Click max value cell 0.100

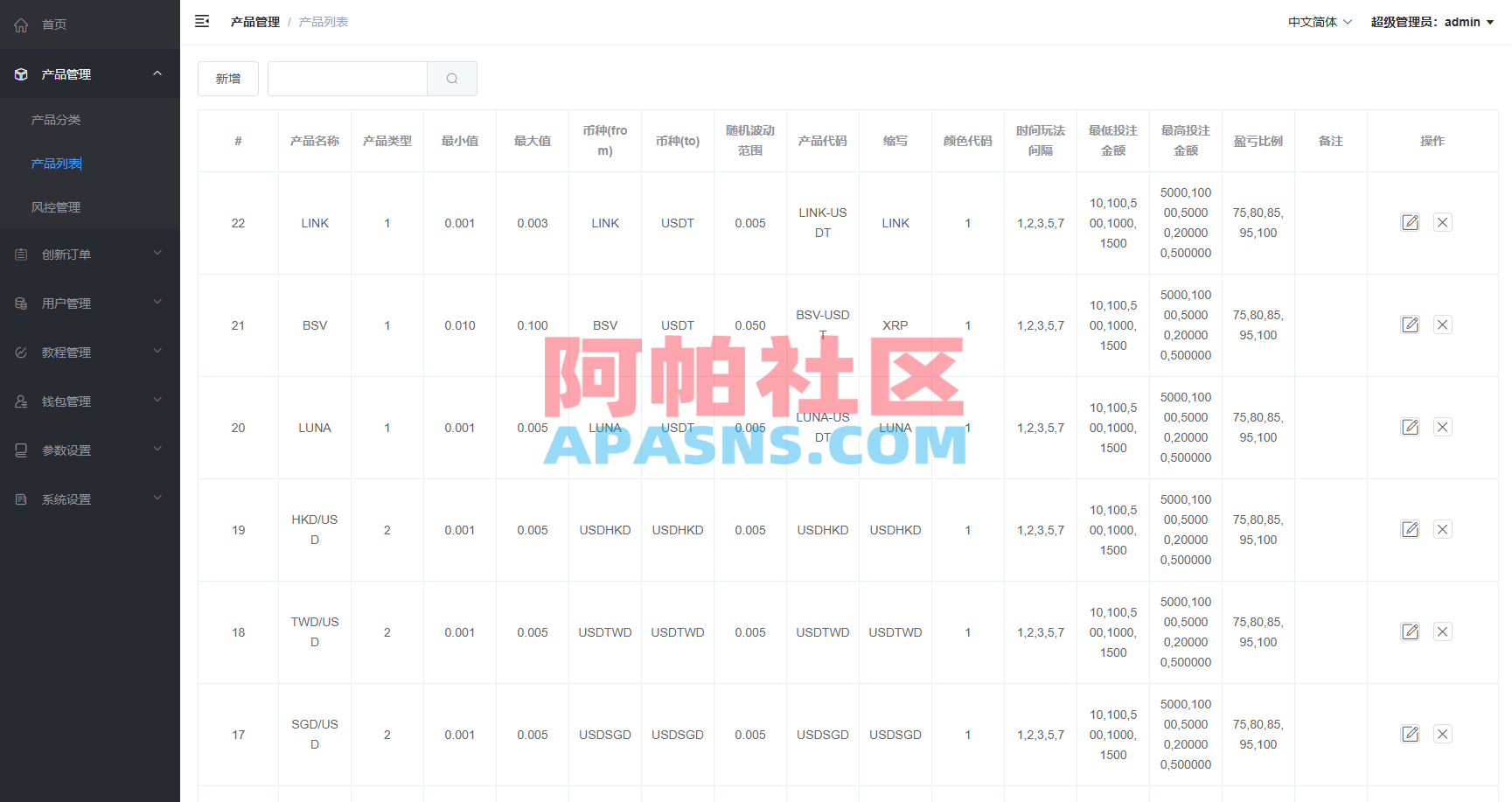[533, 325]
